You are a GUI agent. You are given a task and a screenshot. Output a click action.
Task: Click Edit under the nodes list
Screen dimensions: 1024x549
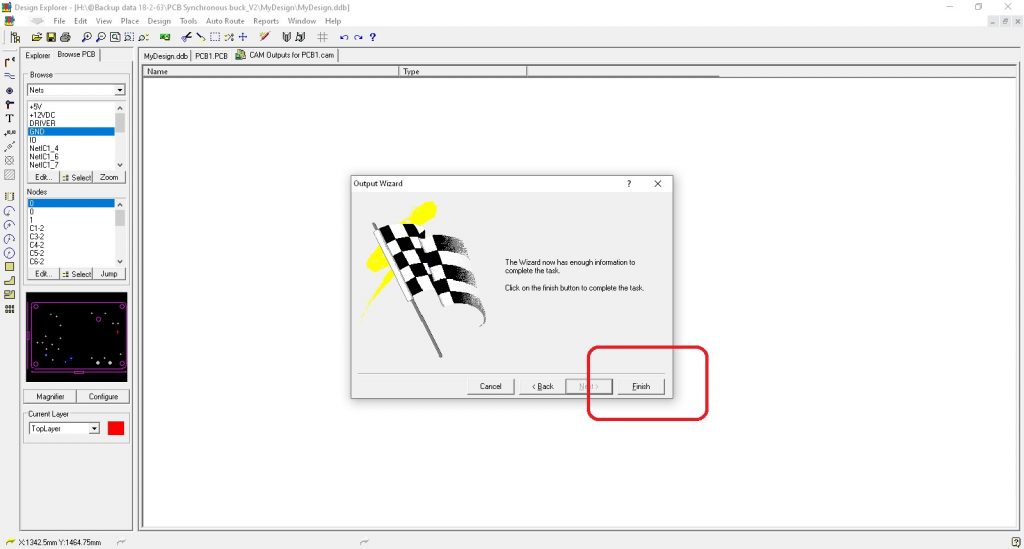pos(43,274)
